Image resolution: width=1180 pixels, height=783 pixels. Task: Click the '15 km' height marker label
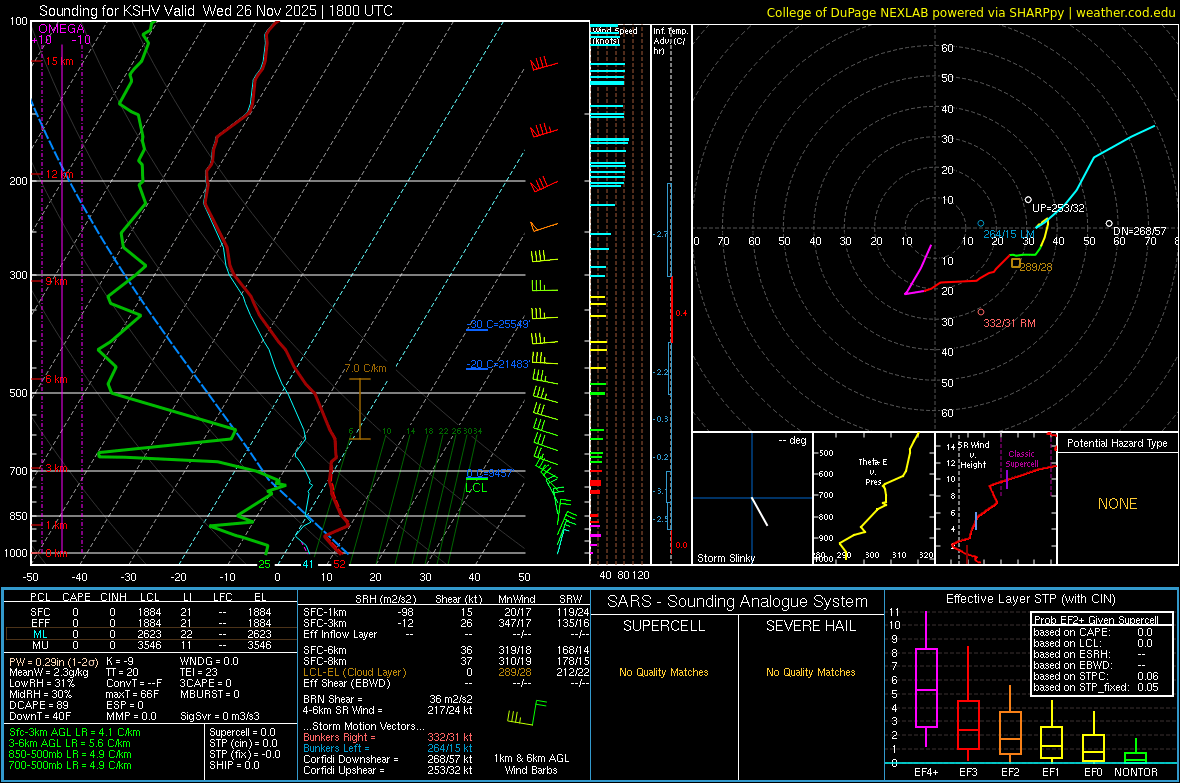click(x=59, y=61)
